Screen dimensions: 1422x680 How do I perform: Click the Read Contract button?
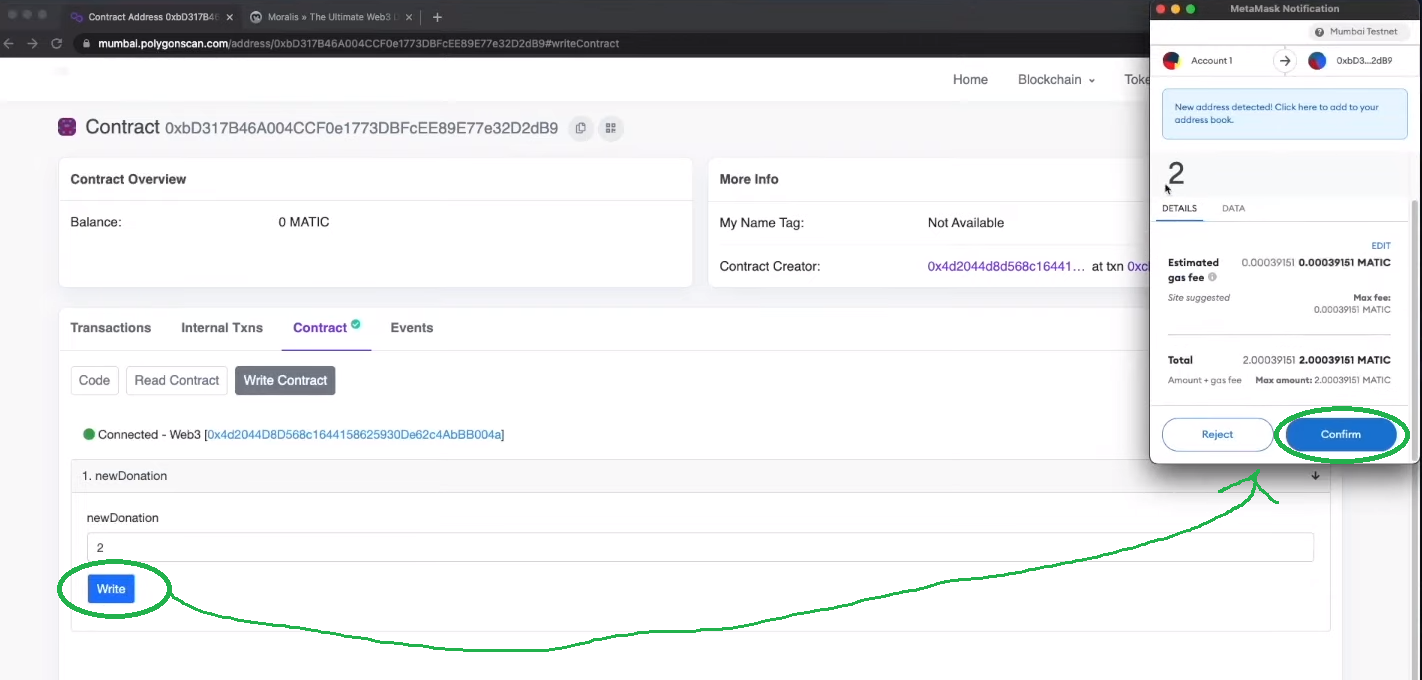[177, 380]
